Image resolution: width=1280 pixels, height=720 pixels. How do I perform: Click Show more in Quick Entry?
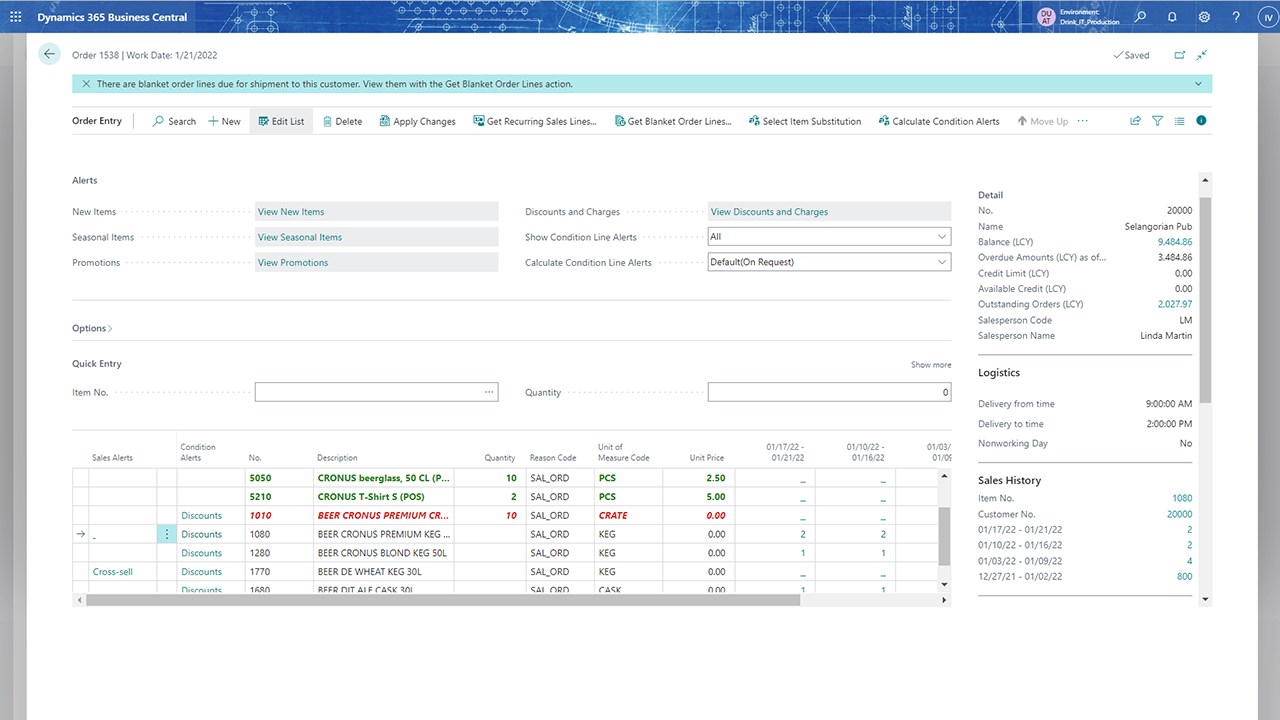[931, 365]
